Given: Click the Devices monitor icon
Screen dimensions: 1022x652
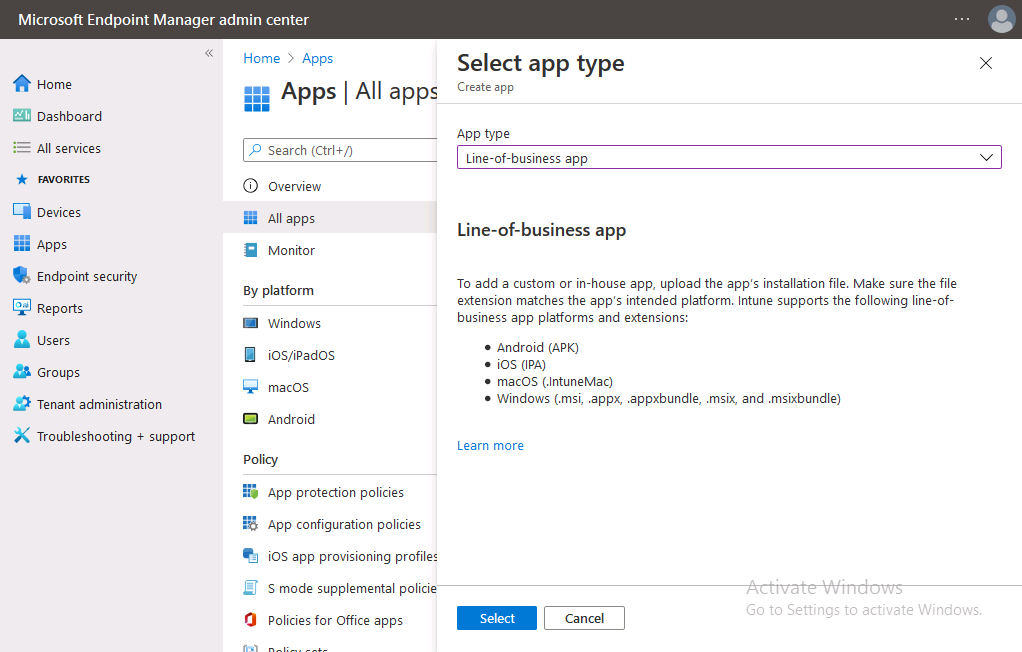Looking at the screenshot, I should (22, 211).
